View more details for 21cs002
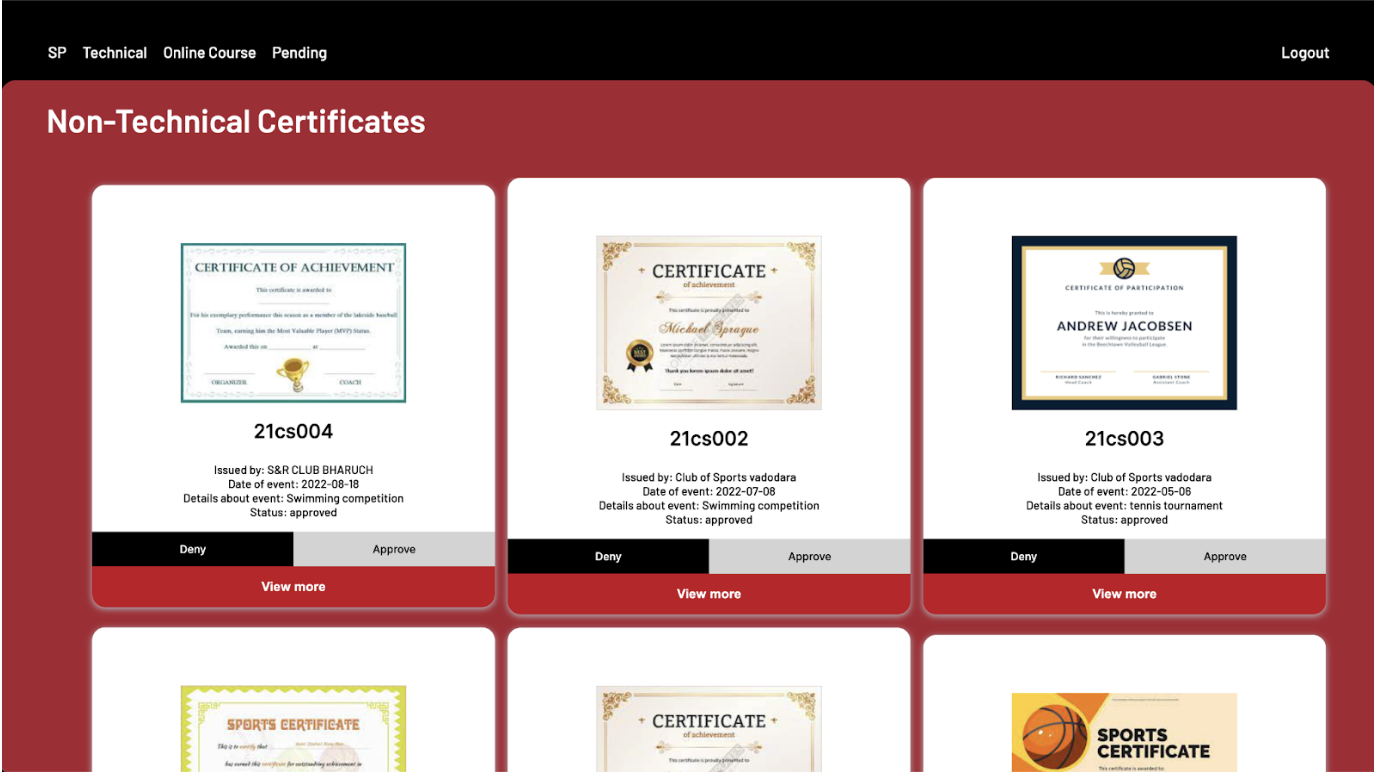Image resolution: width=1374 pixels, height=772 pixels. click(x=708, y=593)
